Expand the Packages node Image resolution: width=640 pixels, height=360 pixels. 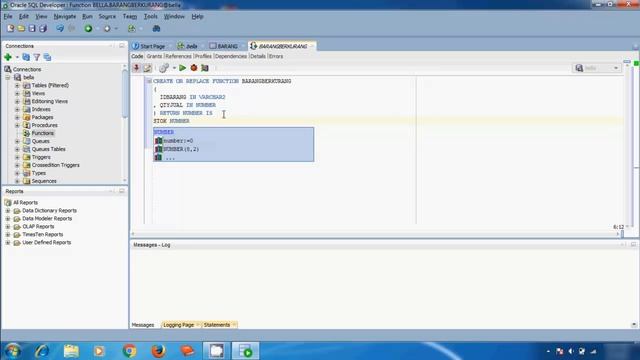[17, 117]
